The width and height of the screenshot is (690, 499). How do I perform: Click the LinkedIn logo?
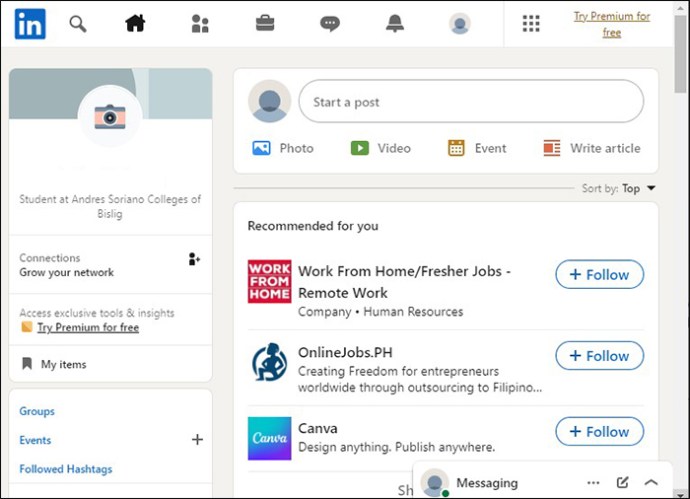pyautogui.click(x=30, y=24)
